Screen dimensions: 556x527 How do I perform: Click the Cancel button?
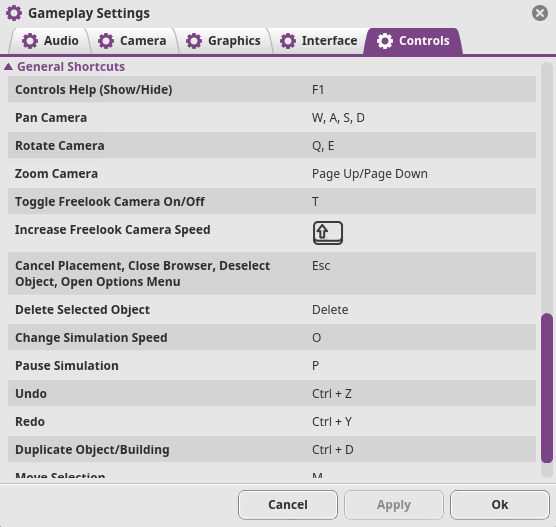tap(288, 505)
